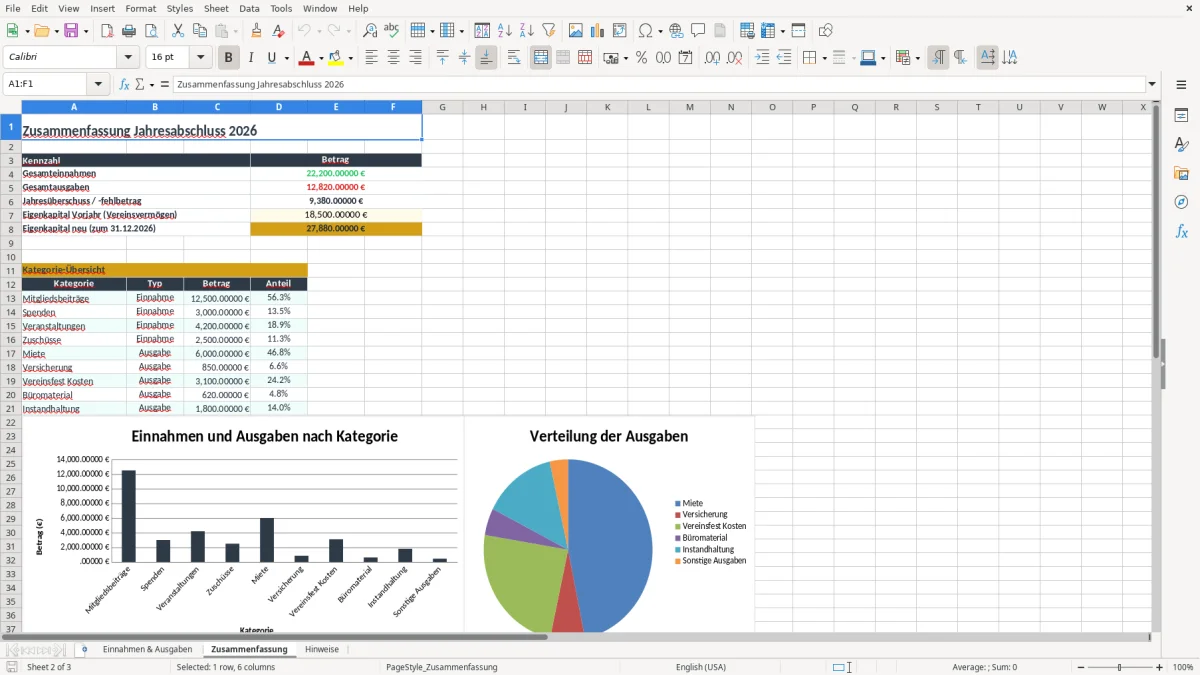
Task: Run the spelling check
Action: [392, 31]
